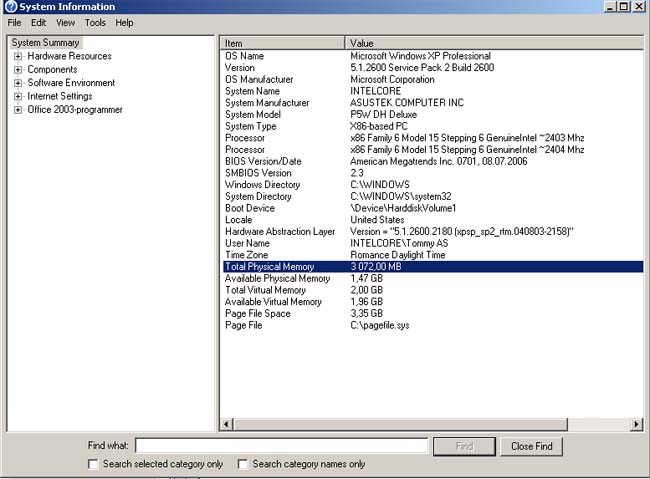Select the SMBIOS Version row
650x479 pixels.
coord(433,173)
